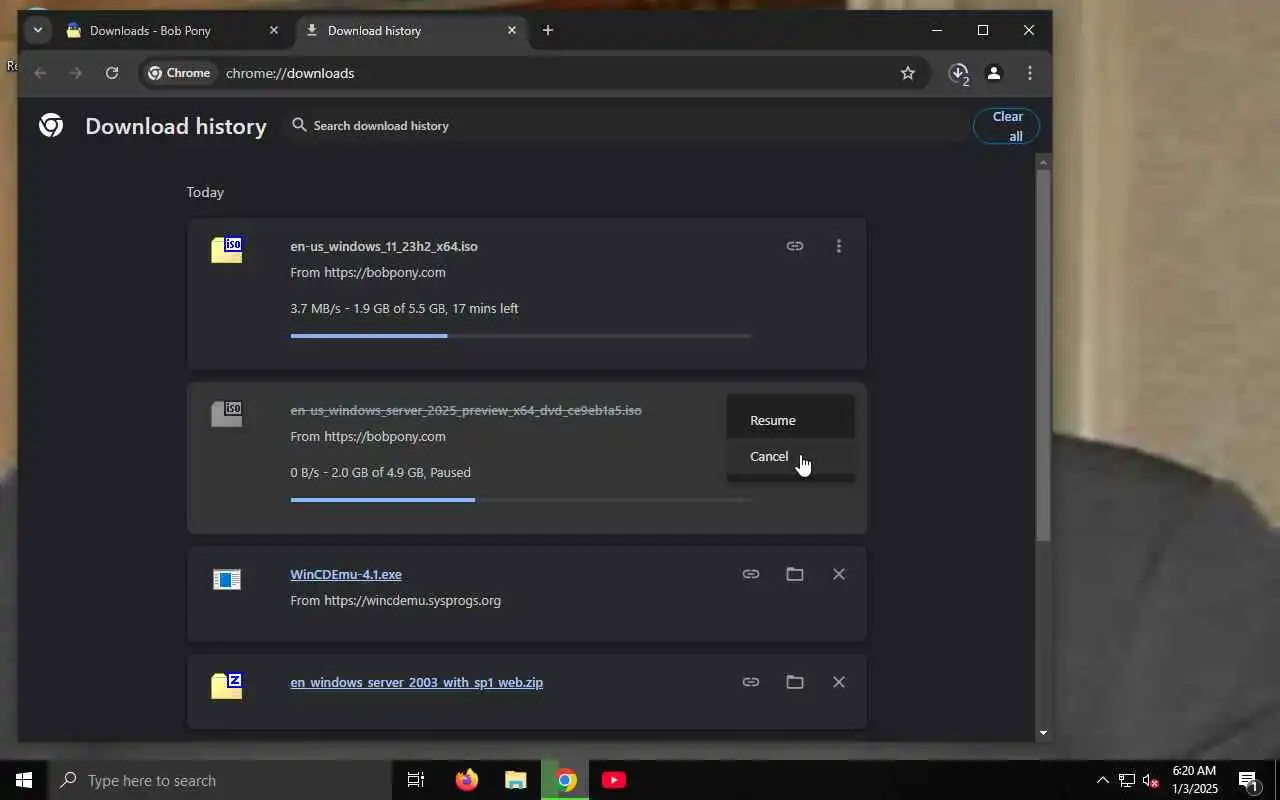Click '0 B/s - 2.0 GB of 4.9 GB, Paused' status

click(x=380, y=472)
